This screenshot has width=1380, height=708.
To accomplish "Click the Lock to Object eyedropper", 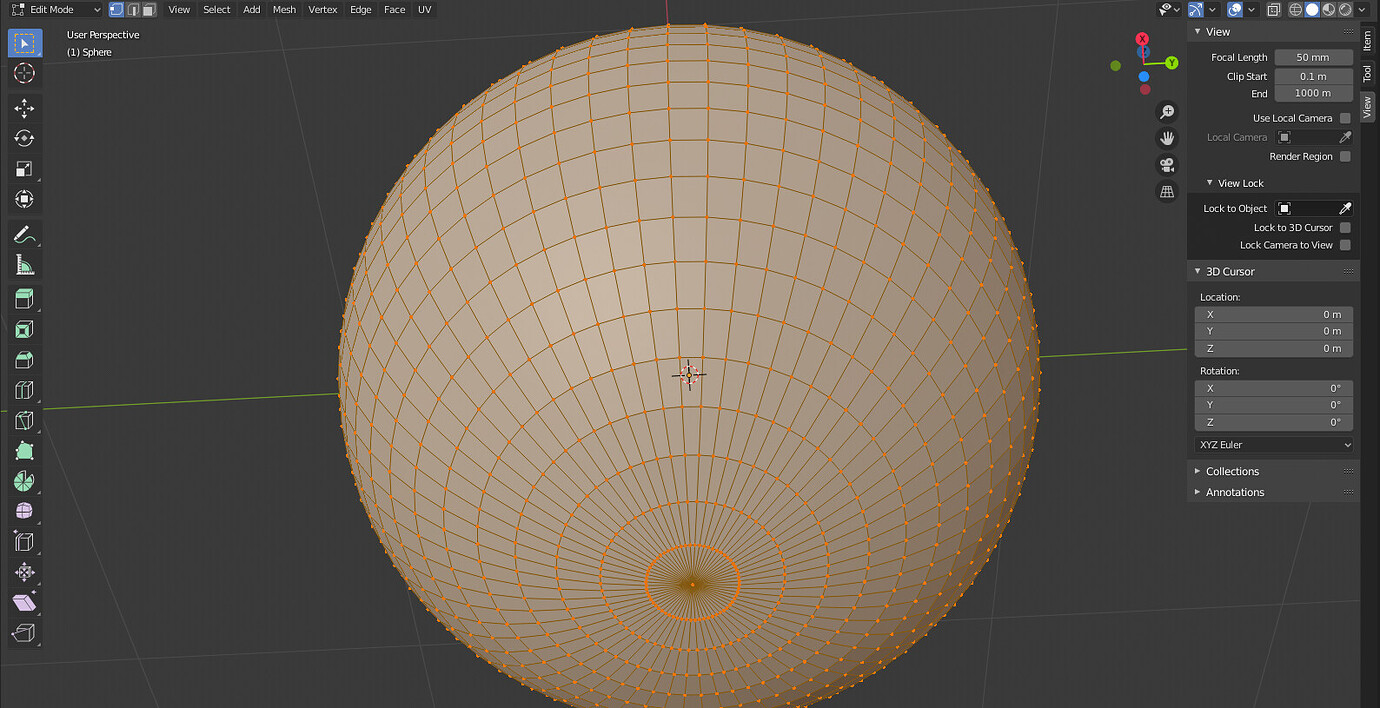I will click(1348, 208).
